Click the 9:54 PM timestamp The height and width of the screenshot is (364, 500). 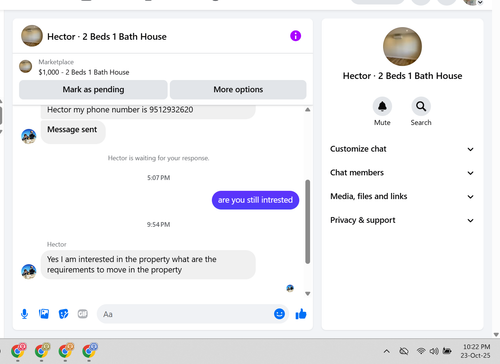(159, 225)
